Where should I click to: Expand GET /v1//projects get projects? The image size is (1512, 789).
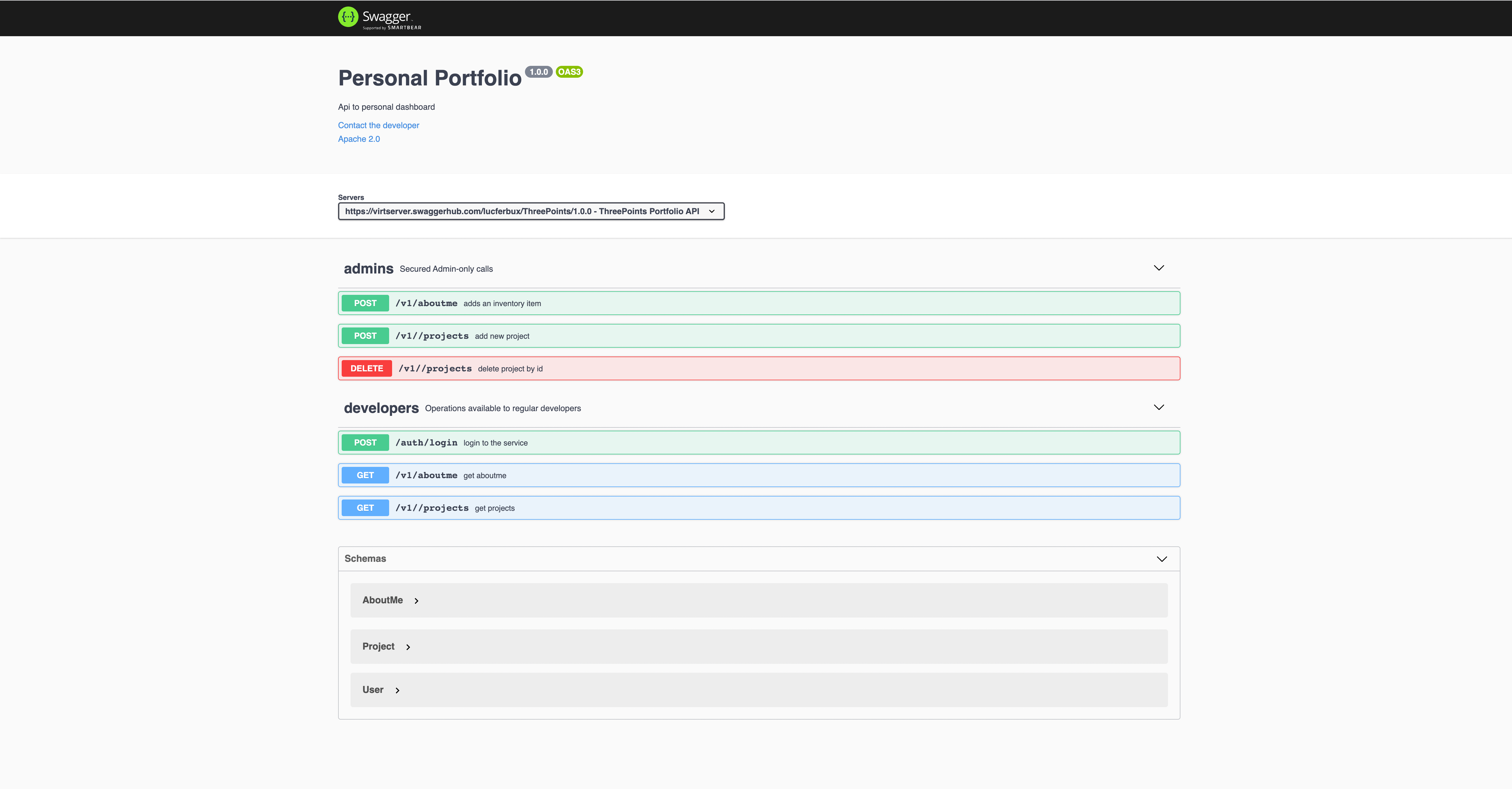click(x=758, y=508)
